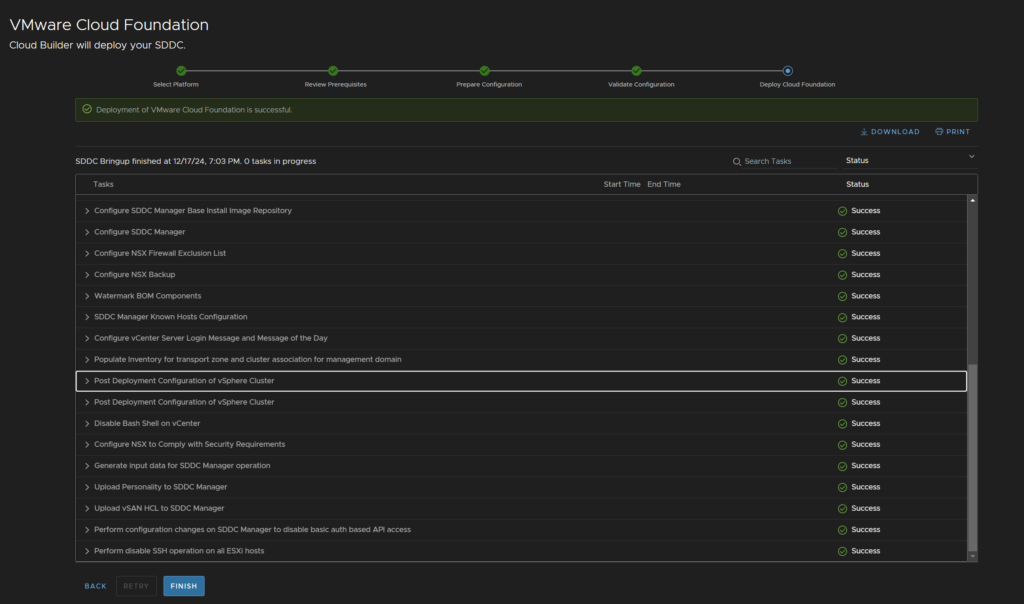Screen dimensions: 1024x604
Task: Click success icon for Generate input data row
Action: pyautogui.click(x=842, y=466)
